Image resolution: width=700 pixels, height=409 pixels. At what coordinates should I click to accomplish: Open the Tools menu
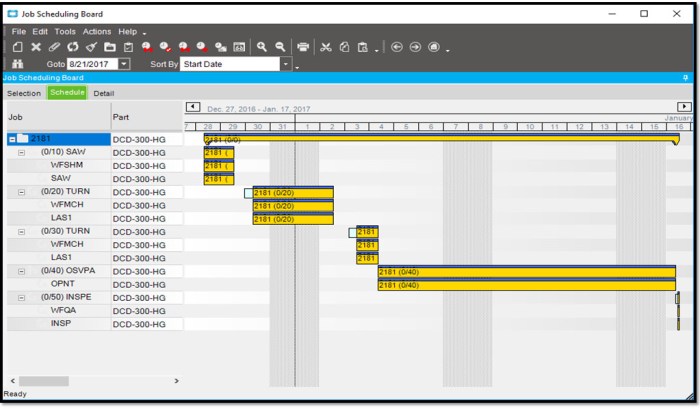(65, 32)
